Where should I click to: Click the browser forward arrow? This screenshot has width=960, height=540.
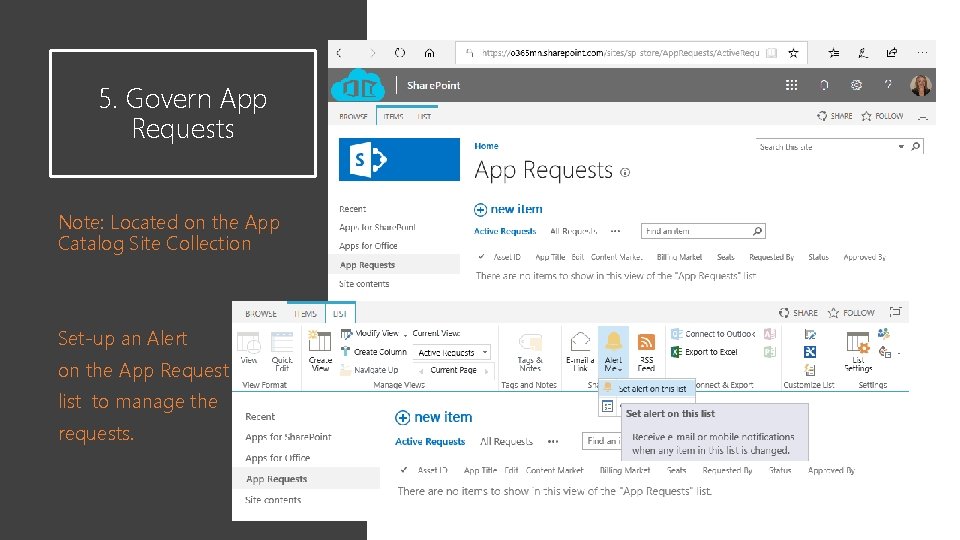pos(372,53)
